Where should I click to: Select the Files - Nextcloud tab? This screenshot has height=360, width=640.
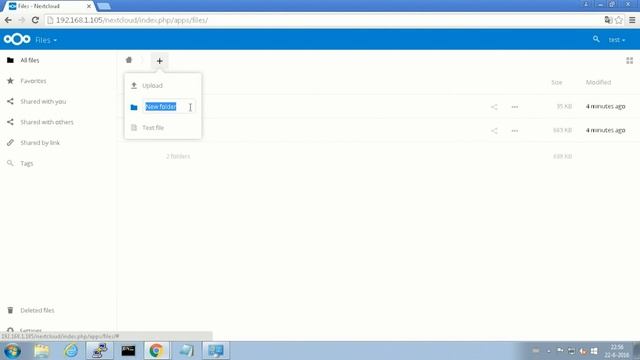tap(49, 6)
